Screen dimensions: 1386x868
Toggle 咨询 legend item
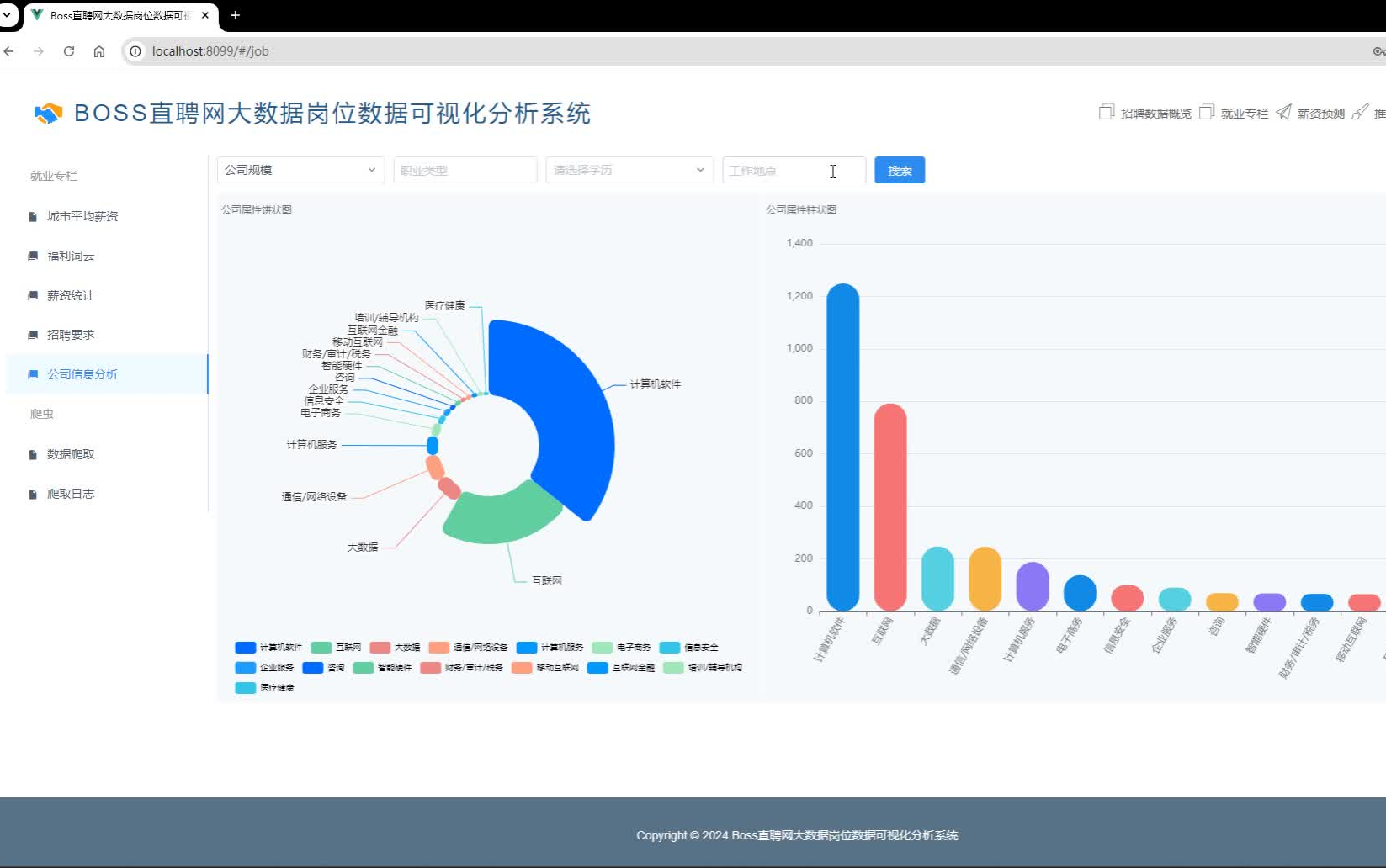click(x=324, y=668)
